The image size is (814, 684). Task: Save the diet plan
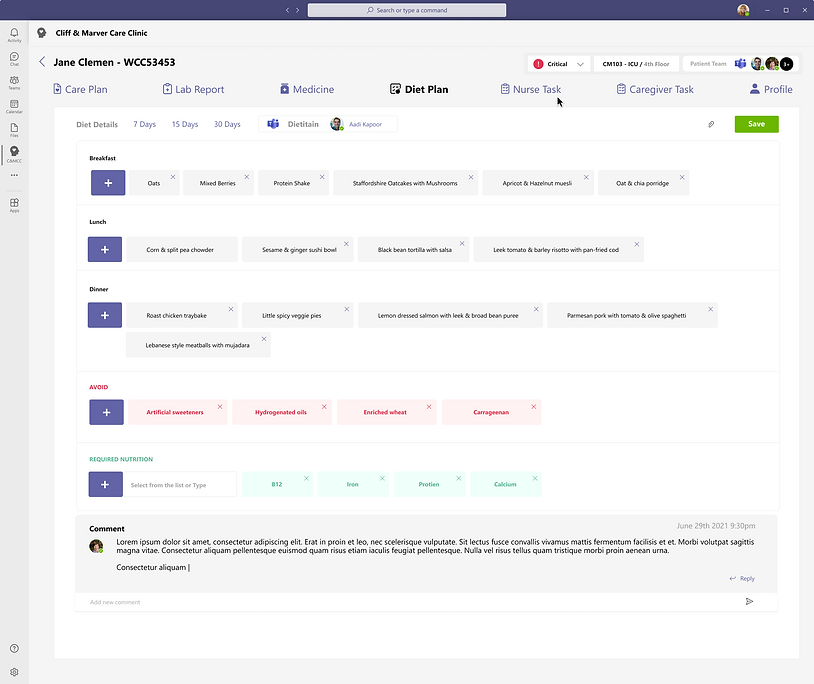(x=756, y=124)
